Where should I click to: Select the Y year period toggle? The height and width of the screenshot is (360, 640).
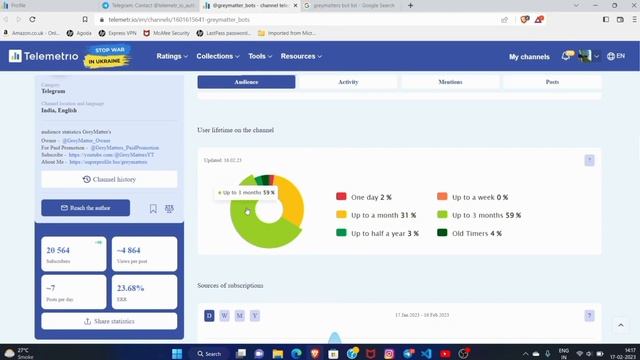coord(255,316)
